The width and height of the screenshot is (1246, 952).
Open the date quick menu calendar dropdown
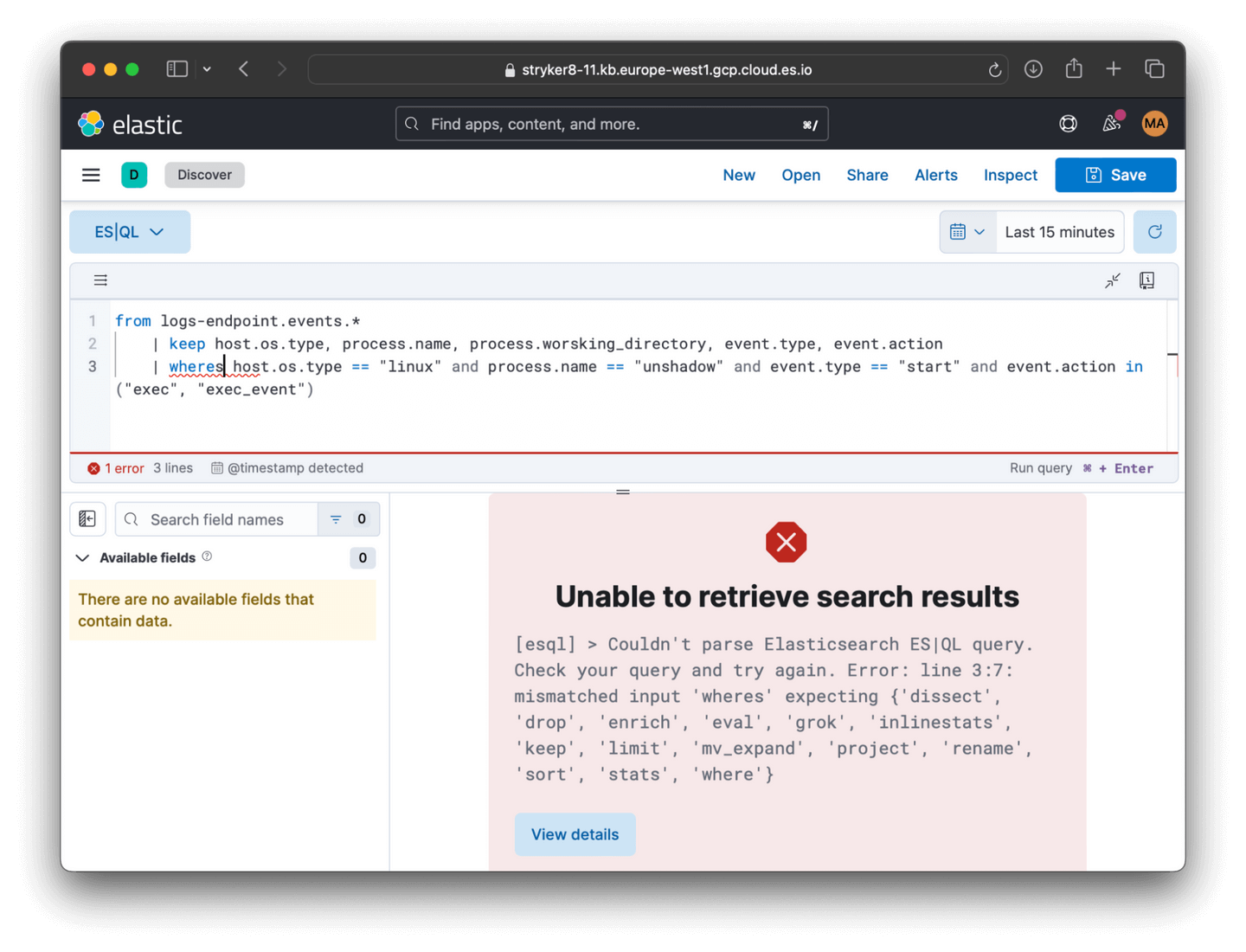click(x=967, y=232)
